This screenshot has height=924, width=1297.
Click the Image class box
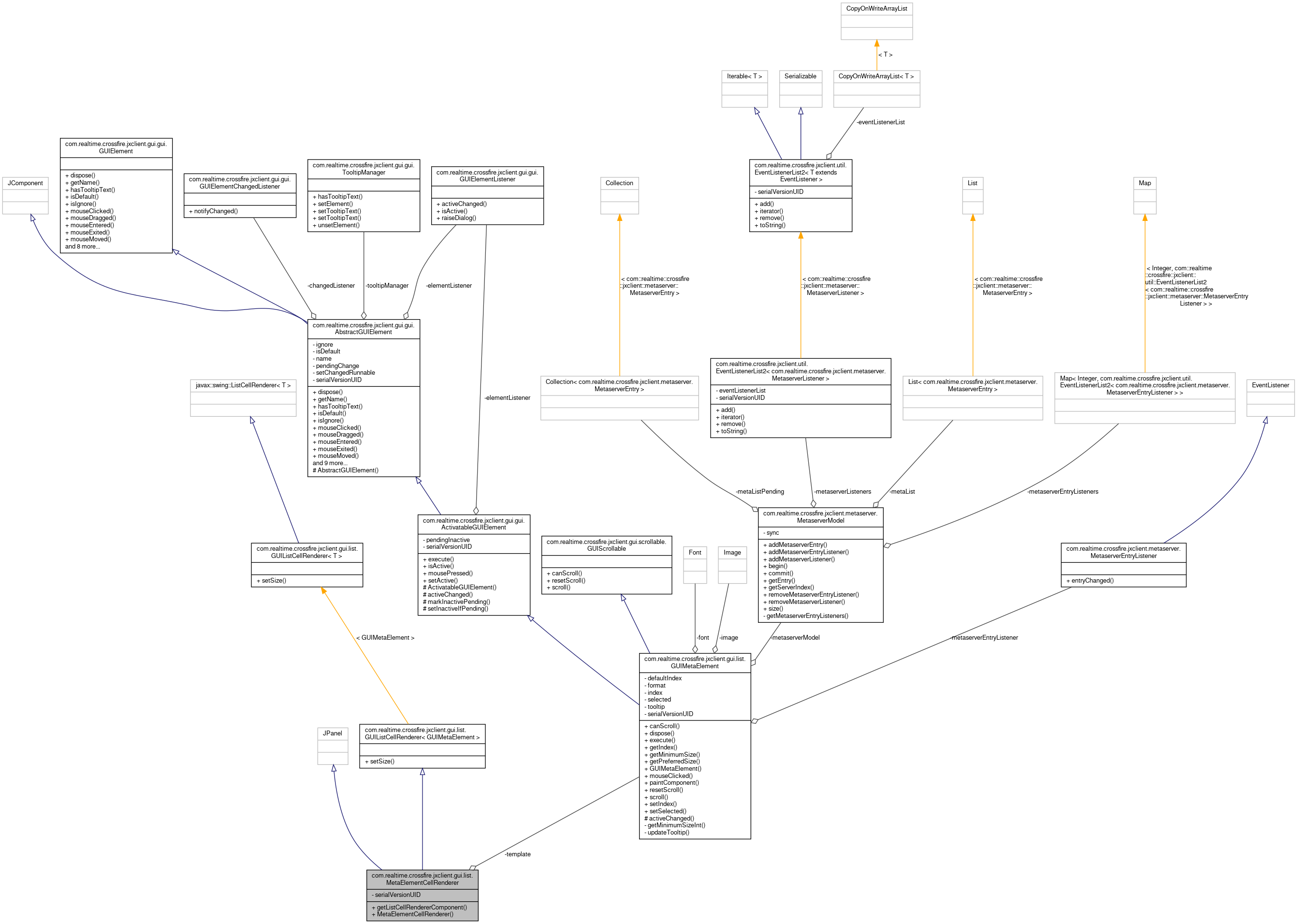pos(732,565)
